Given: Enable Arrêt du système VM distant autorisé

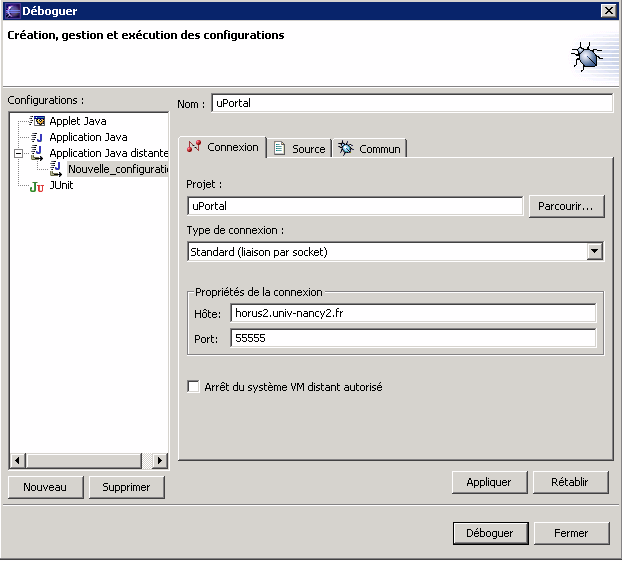Looking at the screenshot, I should coord(194,387).
